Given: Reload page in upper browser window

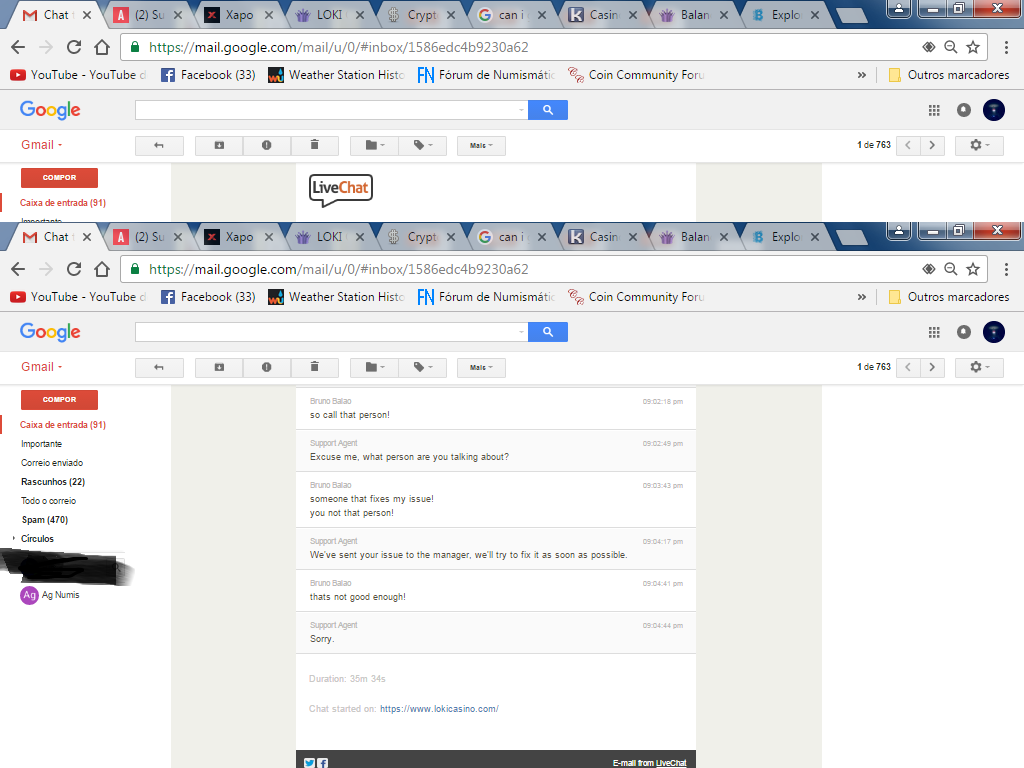Looking at the screenshot, I should click(74, 47).
